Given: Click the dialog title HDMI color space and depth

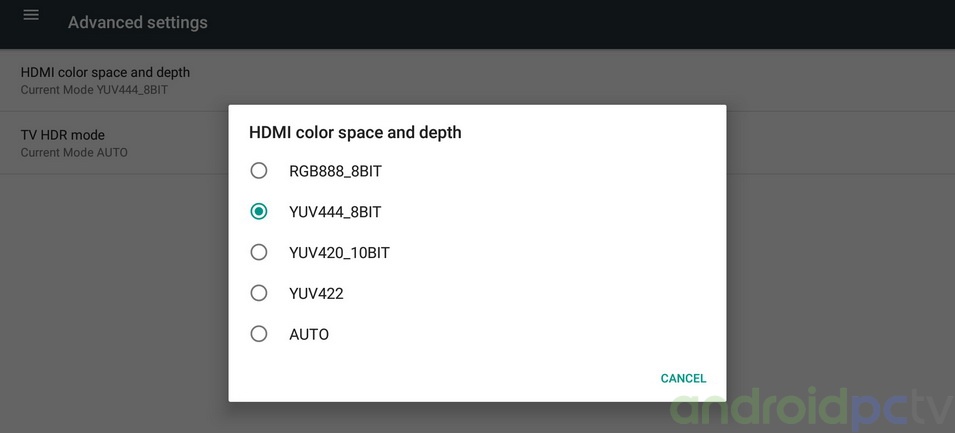Looking at the screenshot, I should point(355,132).
